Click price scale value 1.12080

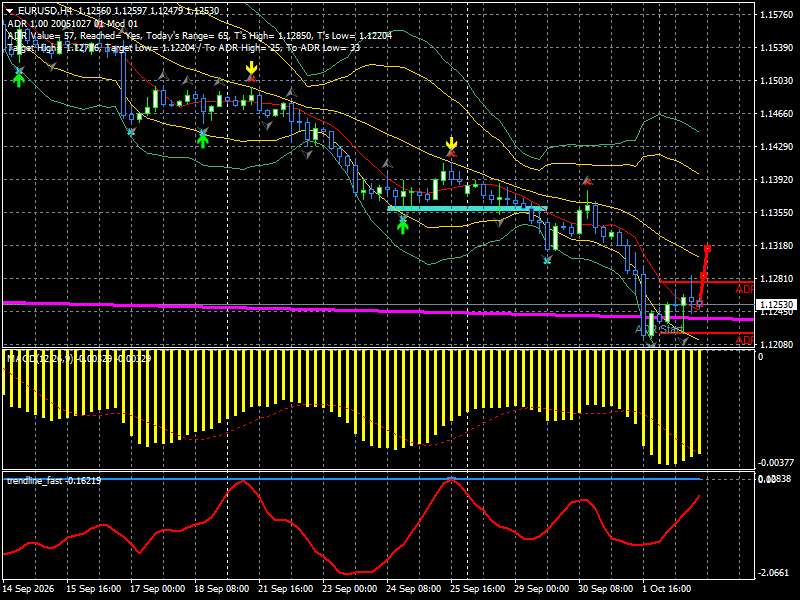777,344
